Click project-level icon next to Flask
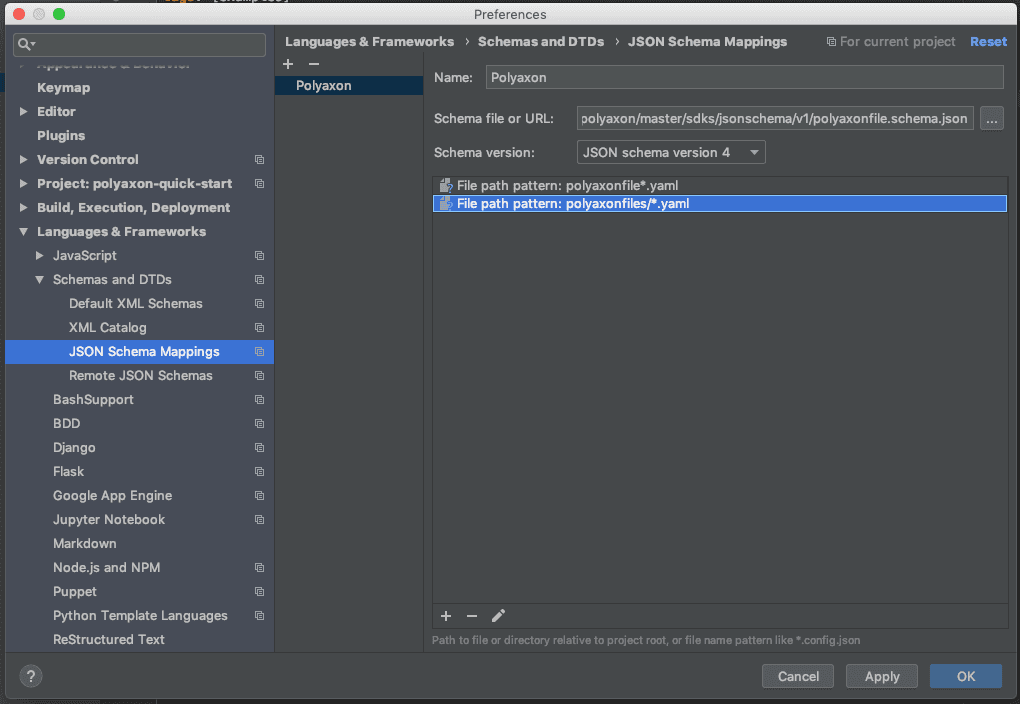 (260, 472)
